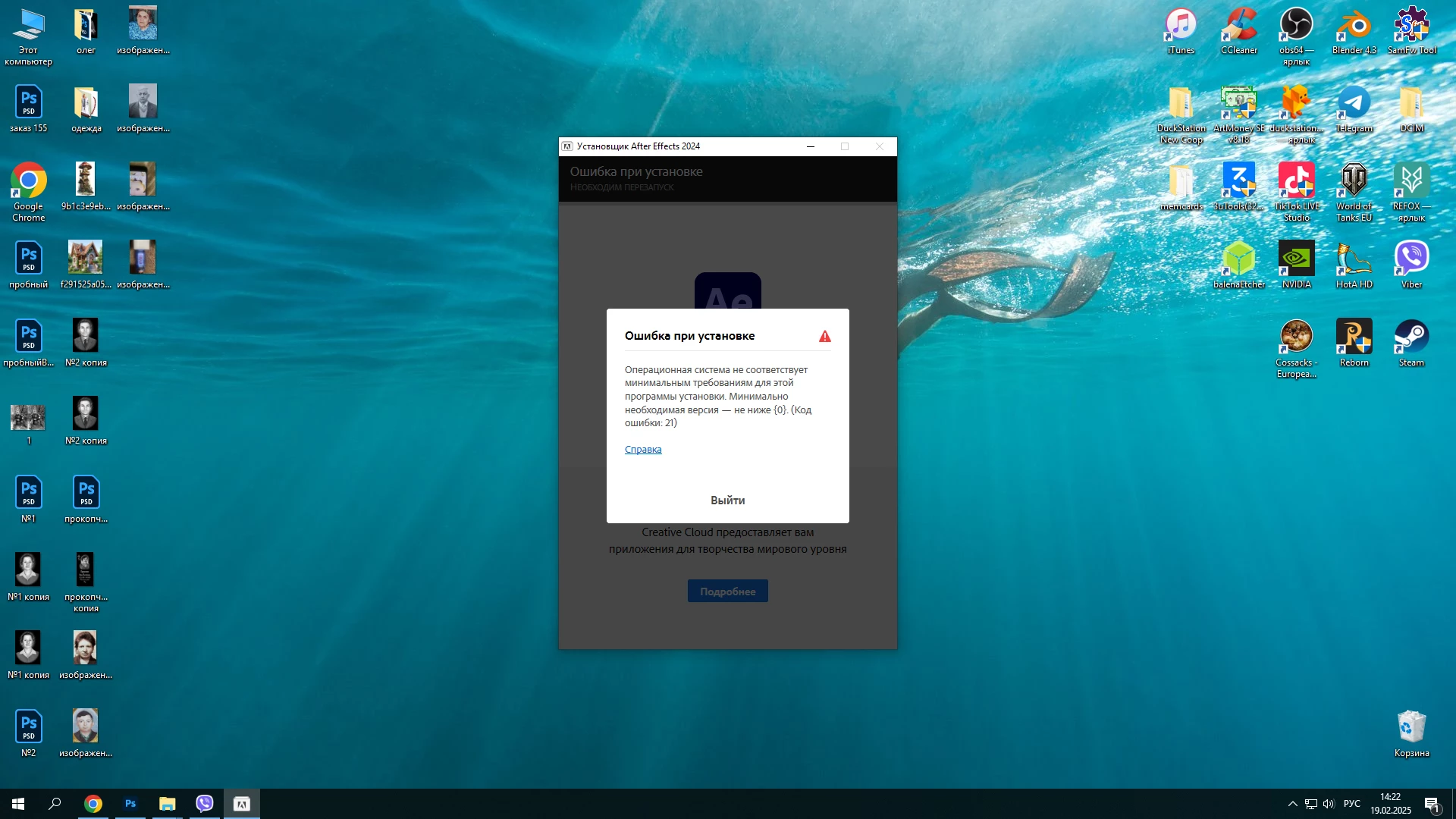Launch CCleaner desktop shortcut

1238,30
